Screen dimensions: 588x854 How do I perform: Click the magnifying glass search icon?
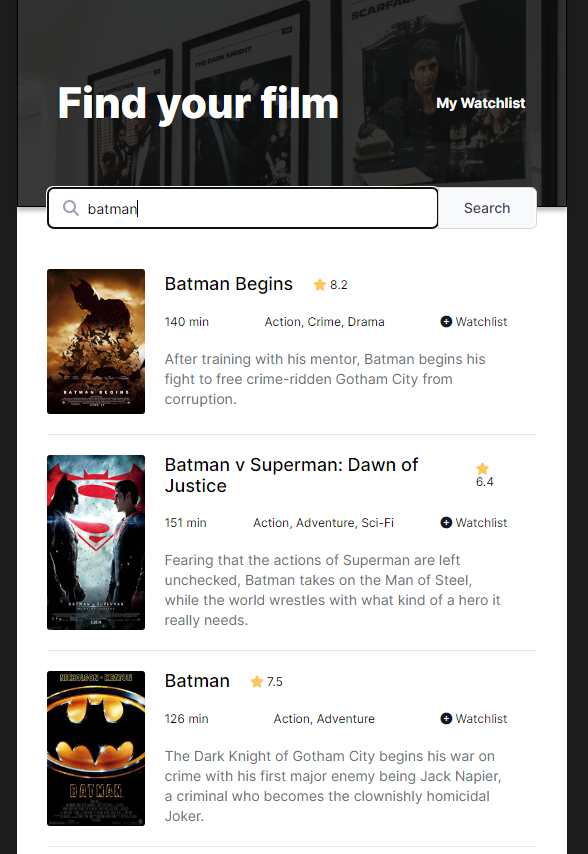tap(70, 208)
